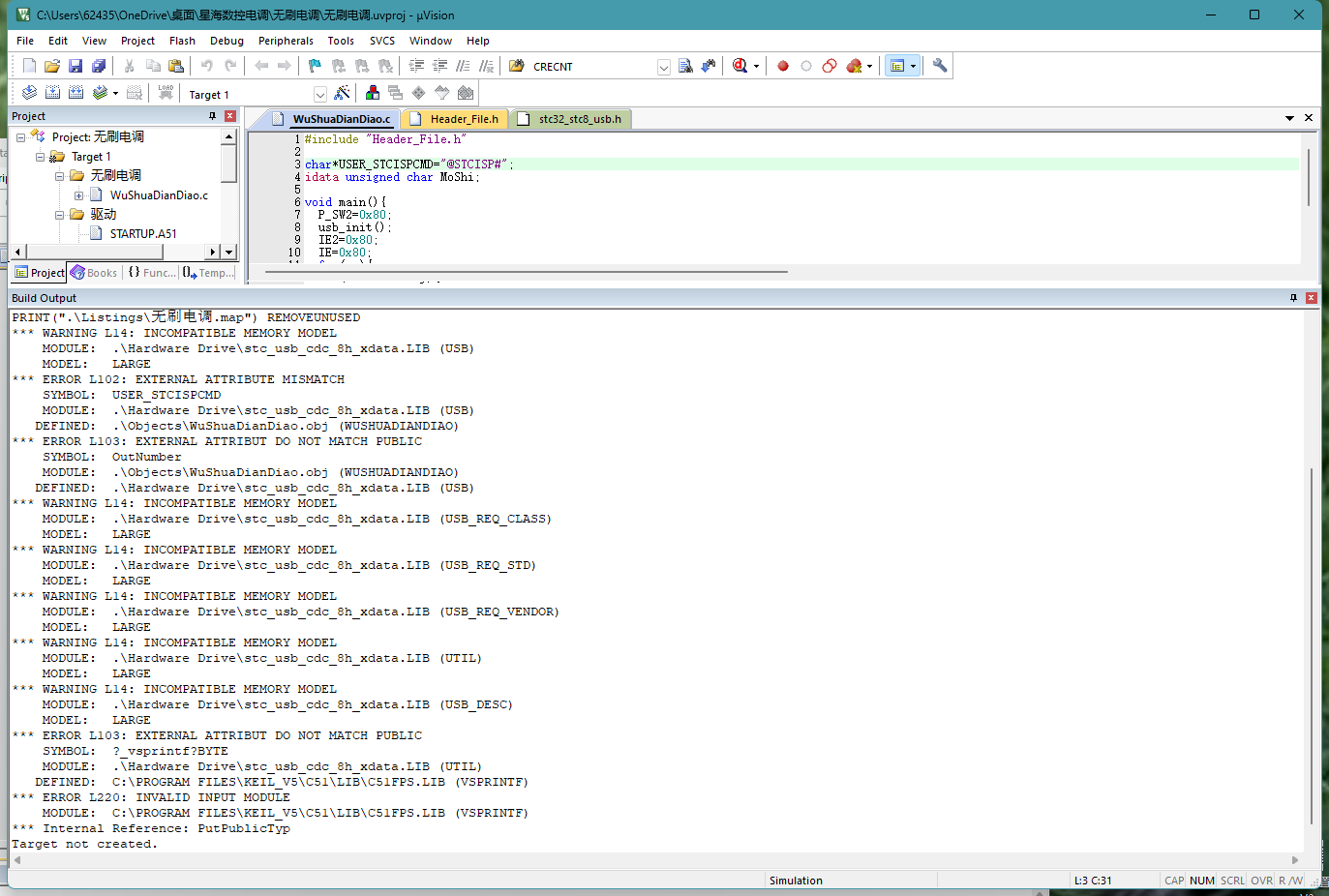Viewport: 1329px width, 896px height.
Task: Click the Cut scissors icon
Action: (129, 66)
